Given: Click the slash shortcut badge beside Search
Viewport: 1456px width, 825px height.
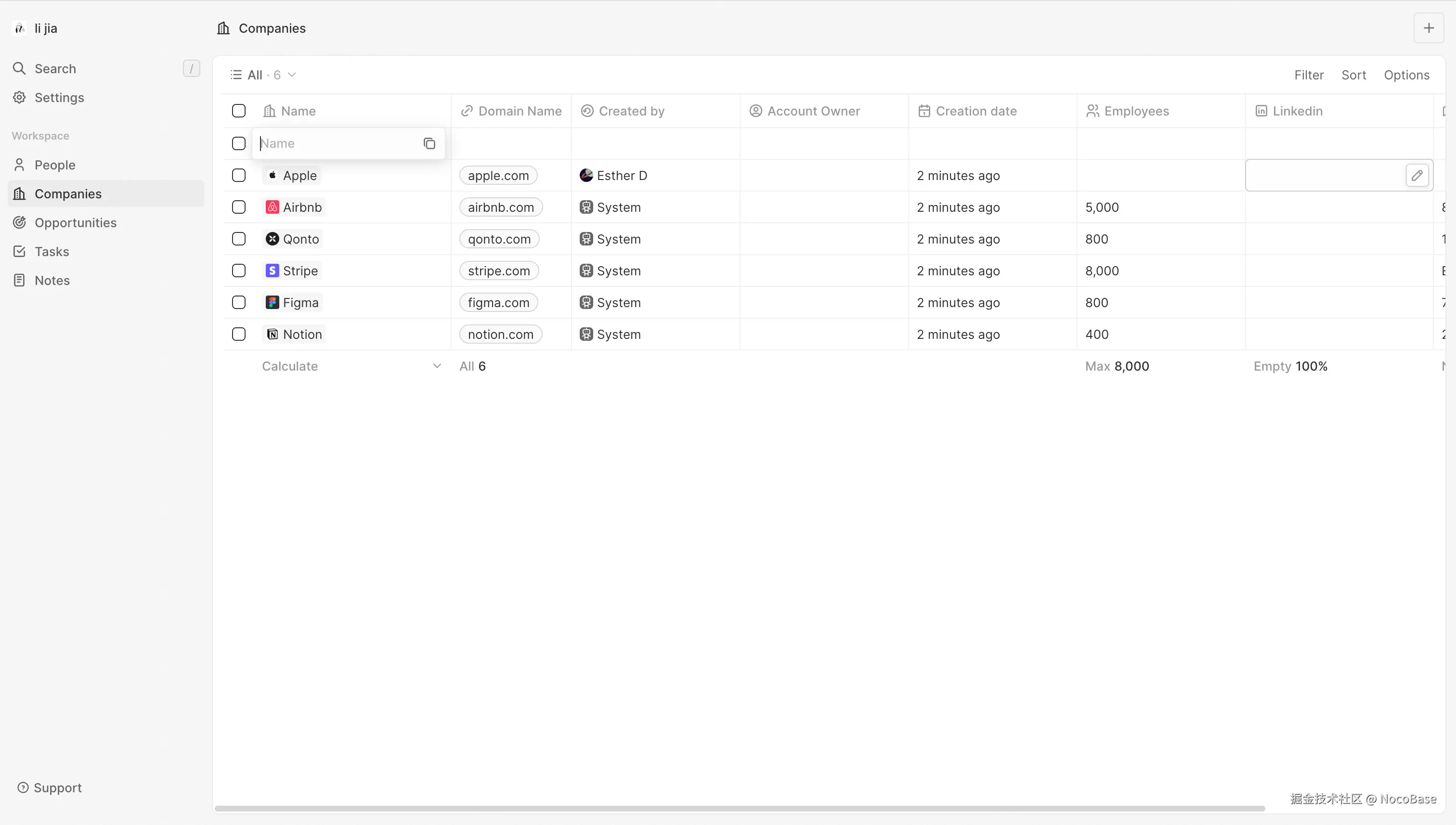Looking at the screenshot, I should click(x=192, y=68).
